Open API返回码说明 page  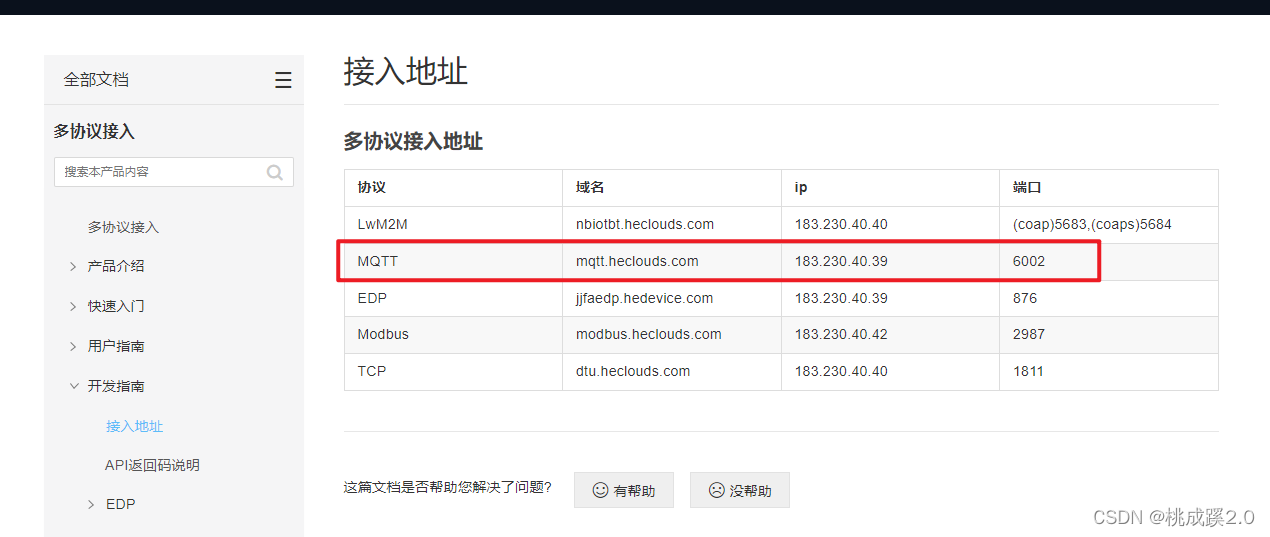point(152,465)
